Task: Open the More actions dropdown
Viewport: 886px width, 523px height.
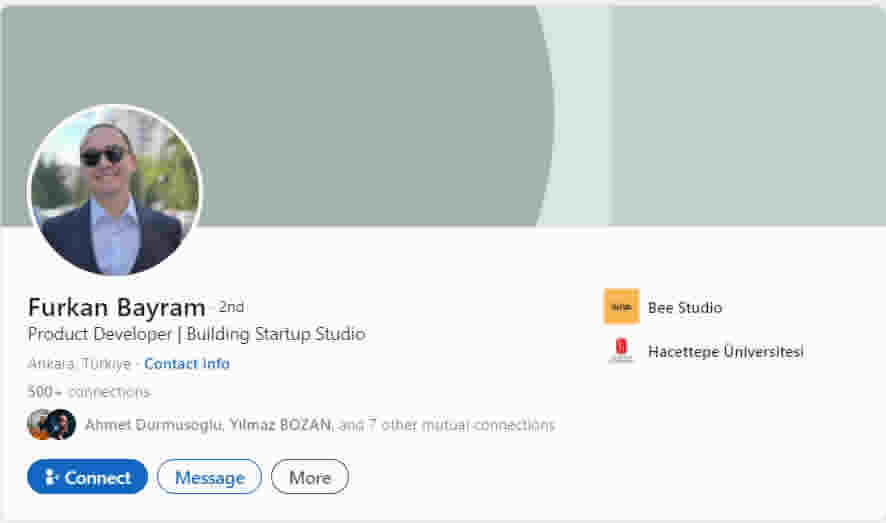Action: [x=309, y=477]
